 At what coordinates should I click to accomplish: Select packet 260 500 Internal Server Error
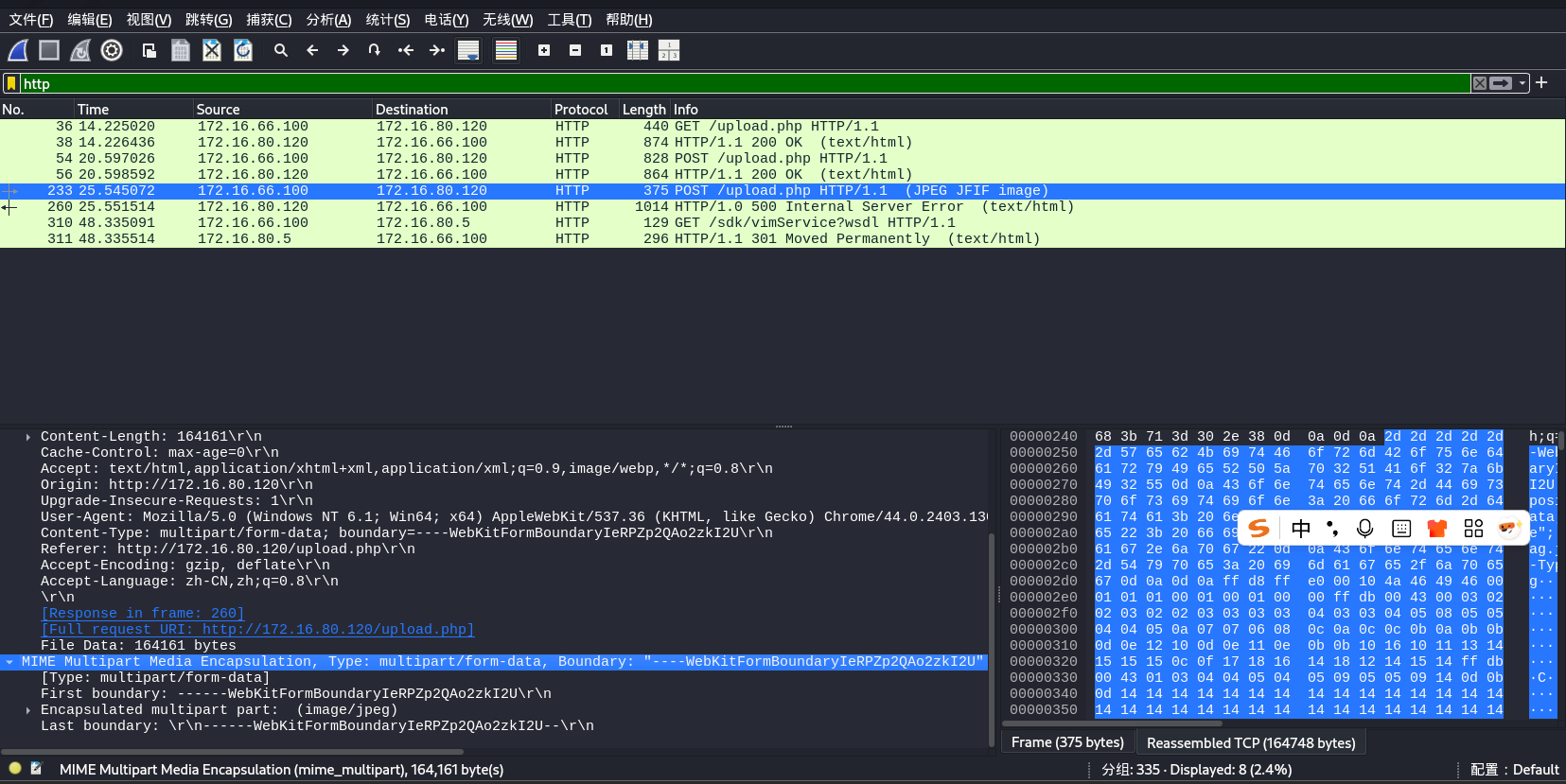pyautogui.click(x=783, y=207)
